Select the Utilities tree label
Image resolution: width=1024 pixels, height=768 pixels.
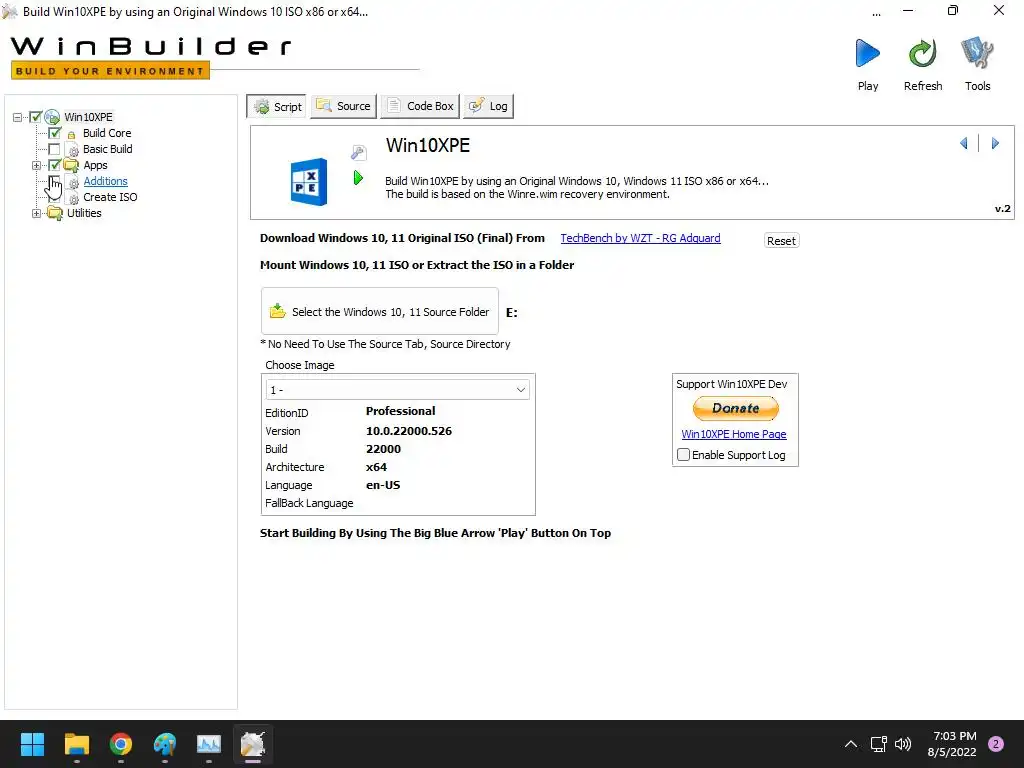84,213
